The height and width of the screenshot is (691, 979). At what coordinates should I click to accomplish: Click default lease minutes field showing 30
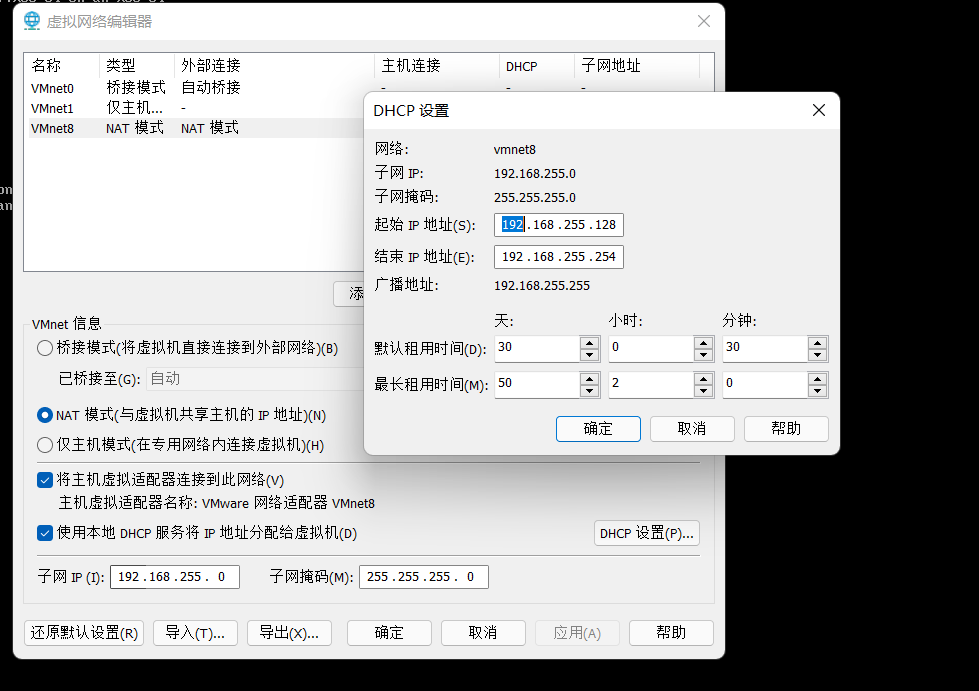pyautogui.click(x=765, y=348)
